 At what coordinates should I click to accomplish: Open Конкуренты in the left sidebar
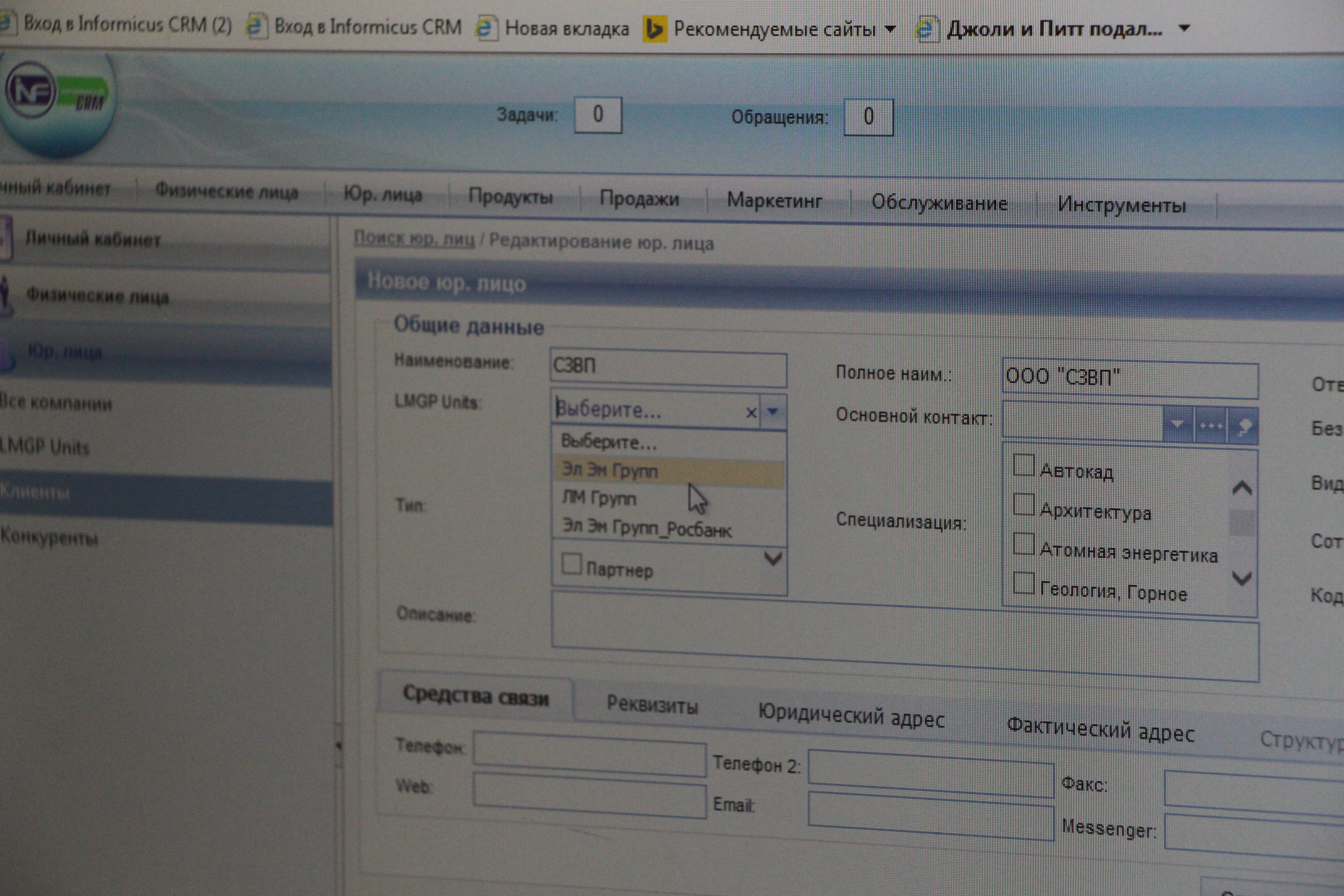tap(50, 537)
